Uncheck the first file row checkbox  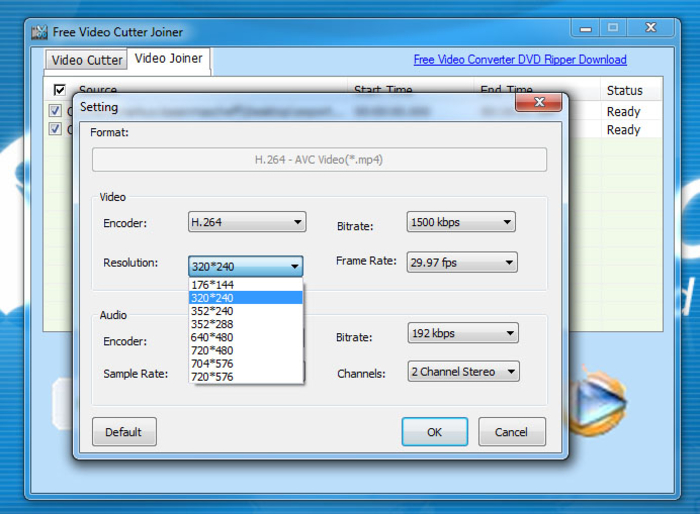click(55, 110)
